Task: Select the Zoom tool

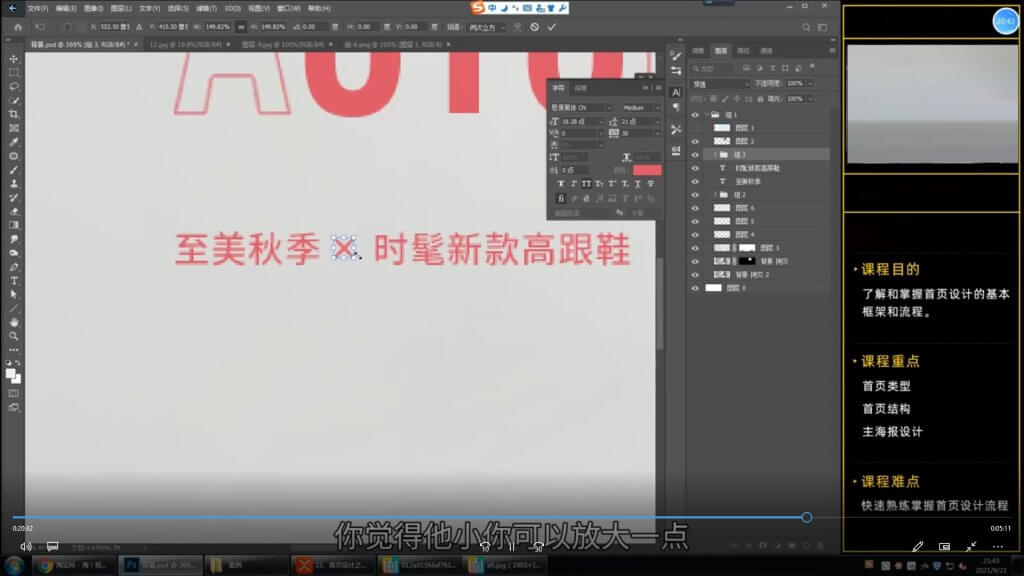Action: (x=14, y=336)
